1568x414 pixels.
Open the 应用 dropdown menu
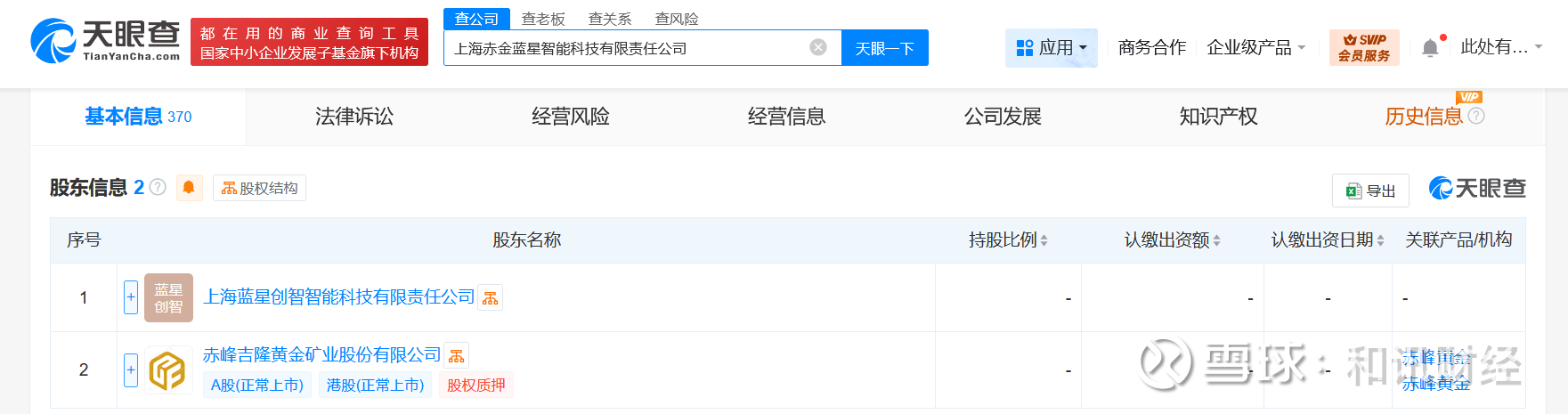click(x=1052, y=47)
